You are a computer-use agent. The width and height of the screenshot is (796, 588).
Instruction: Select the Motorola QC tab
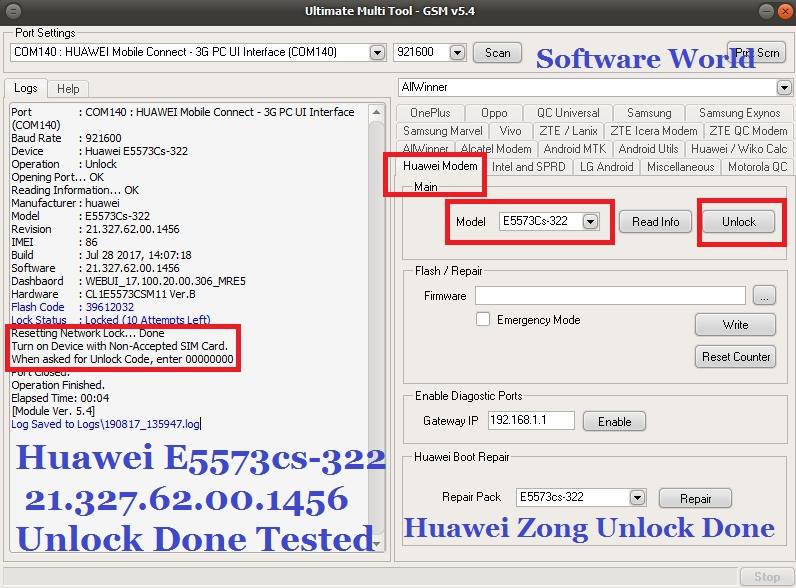[x=757, y=167]
